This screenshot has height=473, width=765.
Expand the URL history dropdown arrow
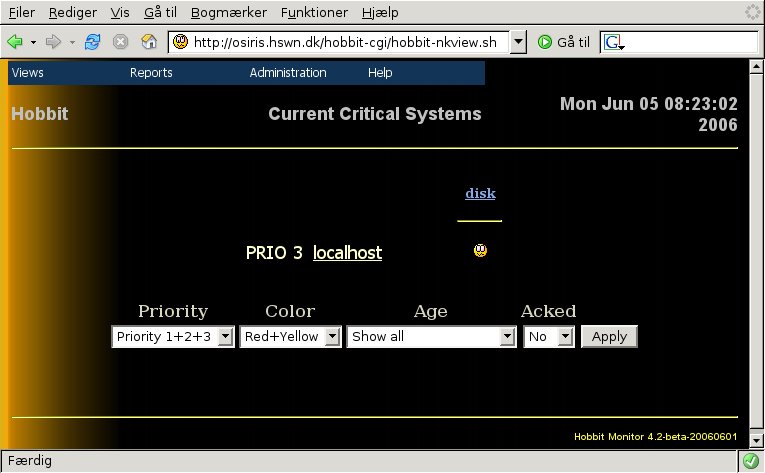[518, 42]
